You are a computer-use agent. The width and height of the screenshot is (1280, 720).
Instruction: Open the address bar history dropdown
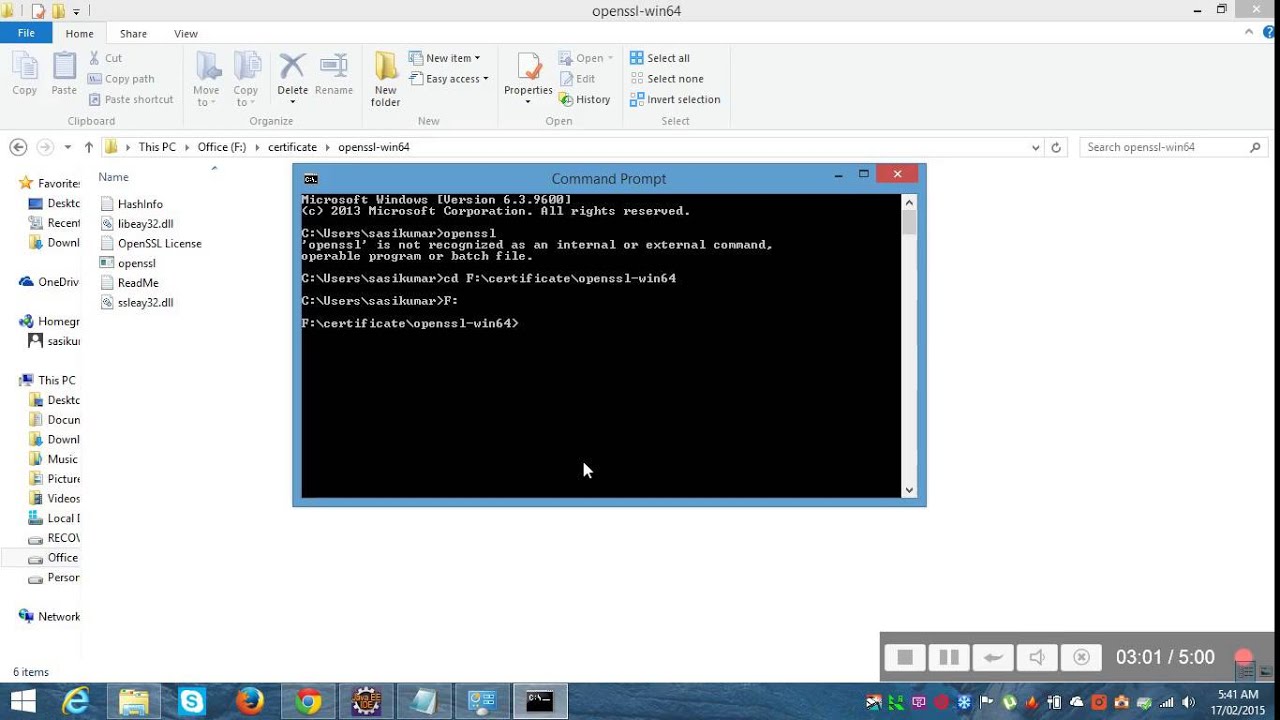click(x=1035, y=147)
